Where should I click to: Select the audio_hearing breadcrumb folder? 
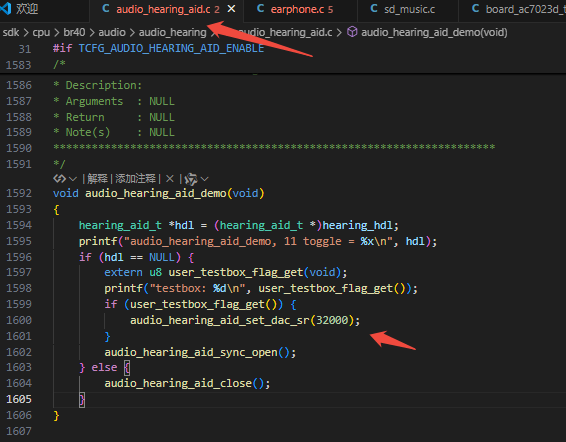tap(173, 32)
